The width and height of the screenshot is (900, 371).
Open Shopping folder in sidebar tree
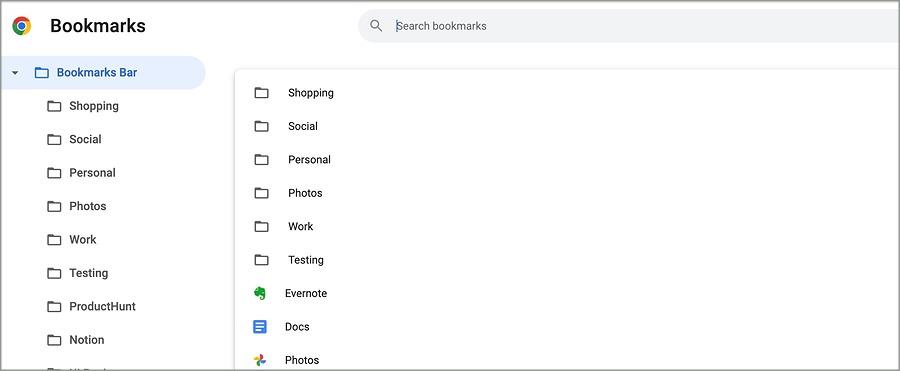pos(94,106)
